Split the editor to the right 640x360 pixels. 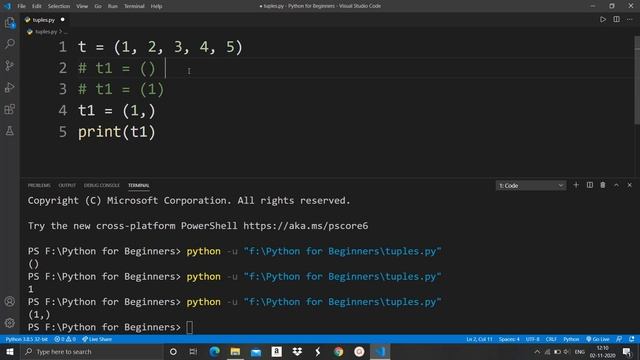[616, 20]
